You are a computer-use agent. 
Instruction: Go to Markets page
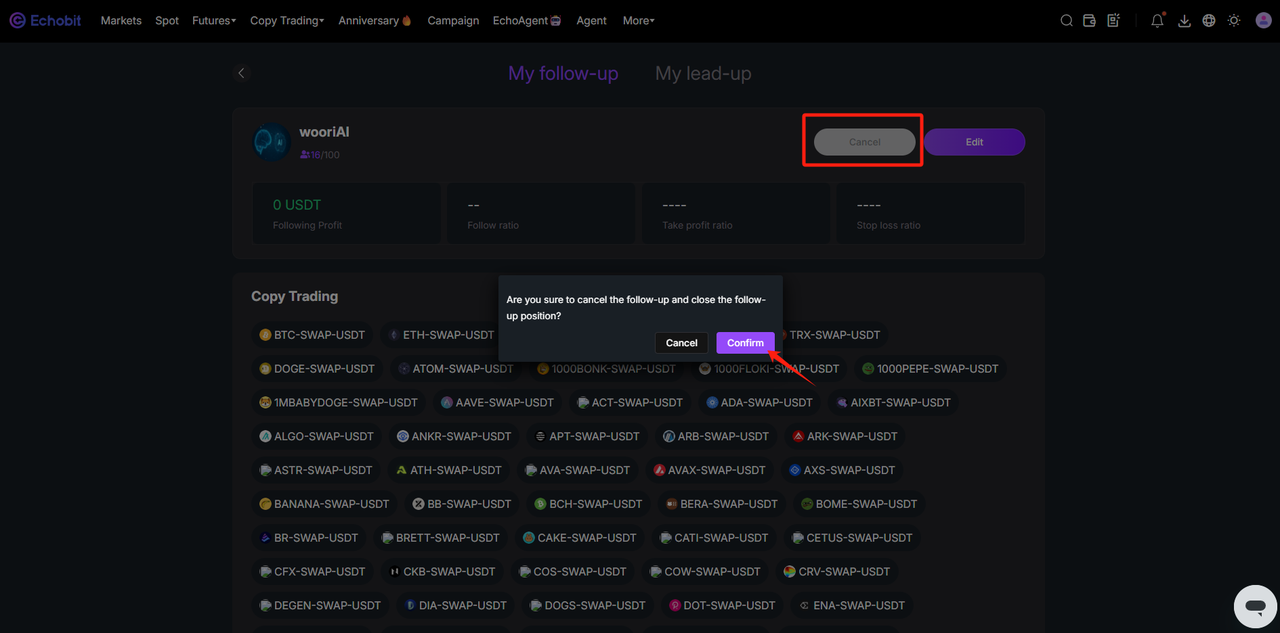(x=121, y=20)
